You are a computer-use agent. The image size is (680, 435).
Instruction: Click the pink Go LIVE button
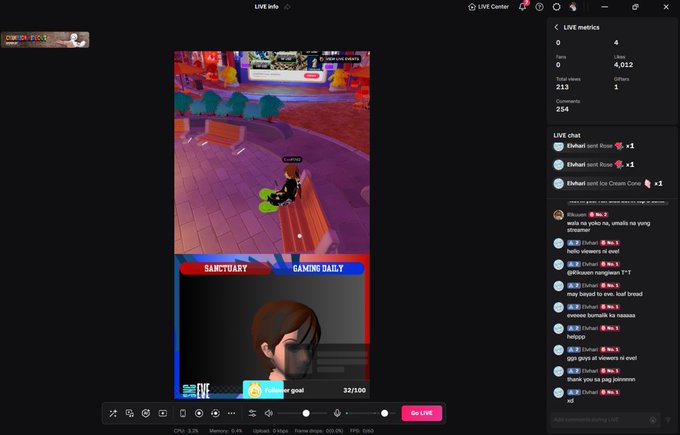tap(422, 413)
